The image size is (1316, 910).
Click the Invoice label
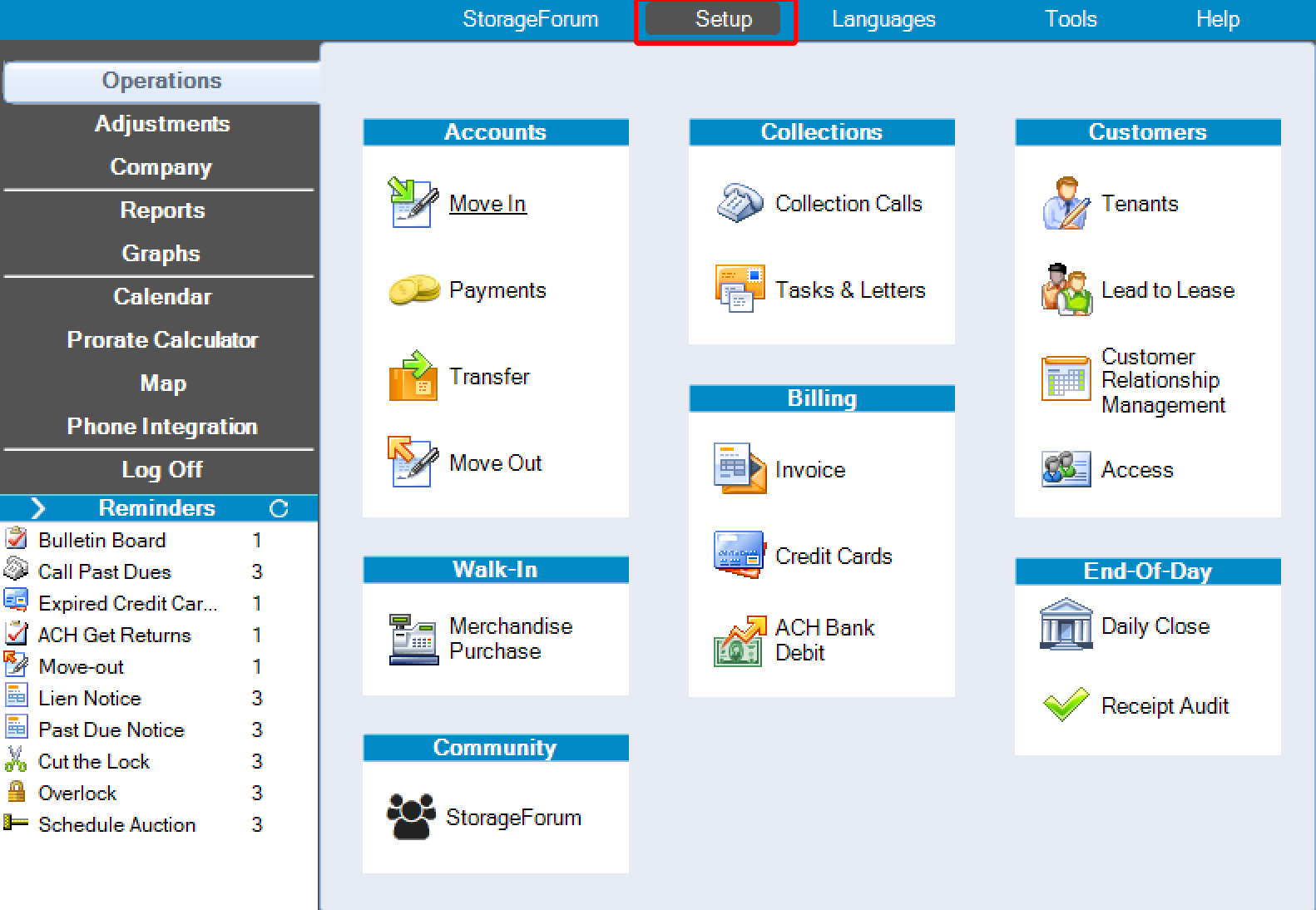[810, 470]
